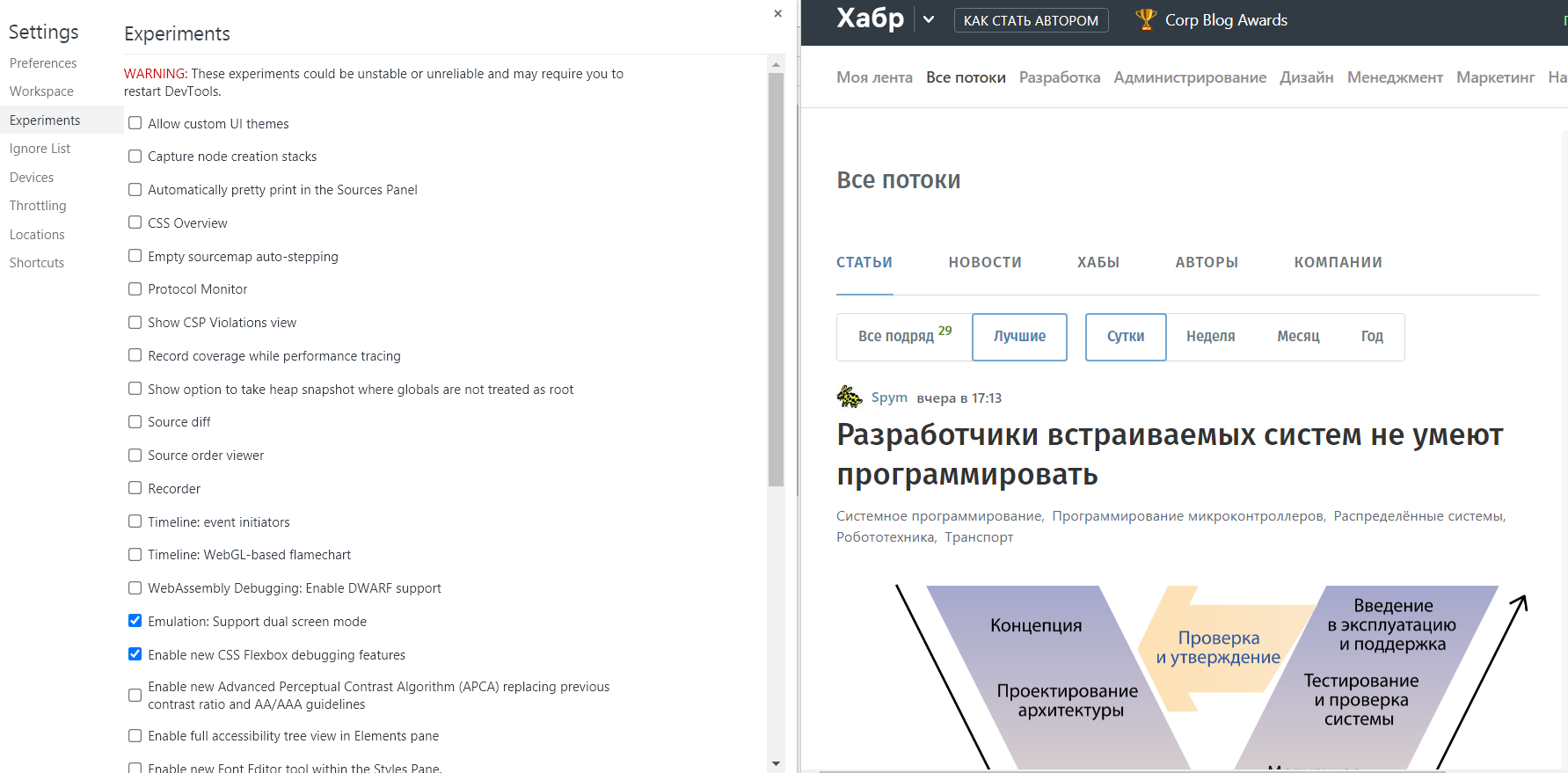Click the experiments list scrollbar thumb
This screenshot has height=773, width=1568.
[776, 280]
